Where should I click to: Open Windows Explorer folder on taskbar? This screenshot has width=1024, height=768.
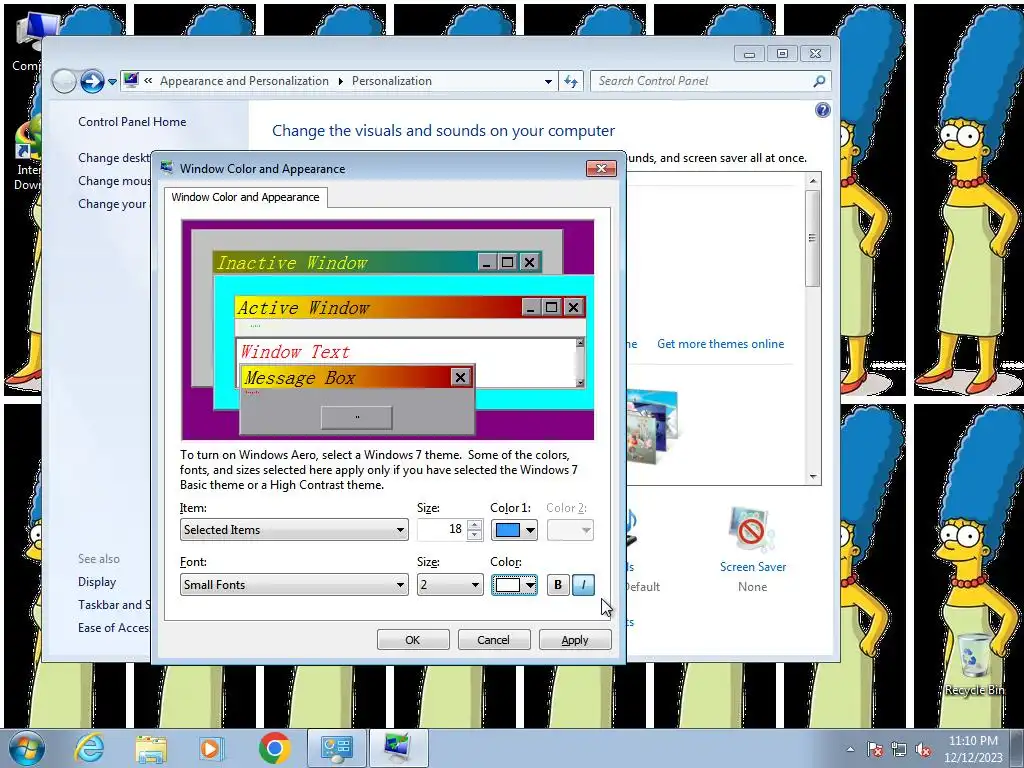152,748
